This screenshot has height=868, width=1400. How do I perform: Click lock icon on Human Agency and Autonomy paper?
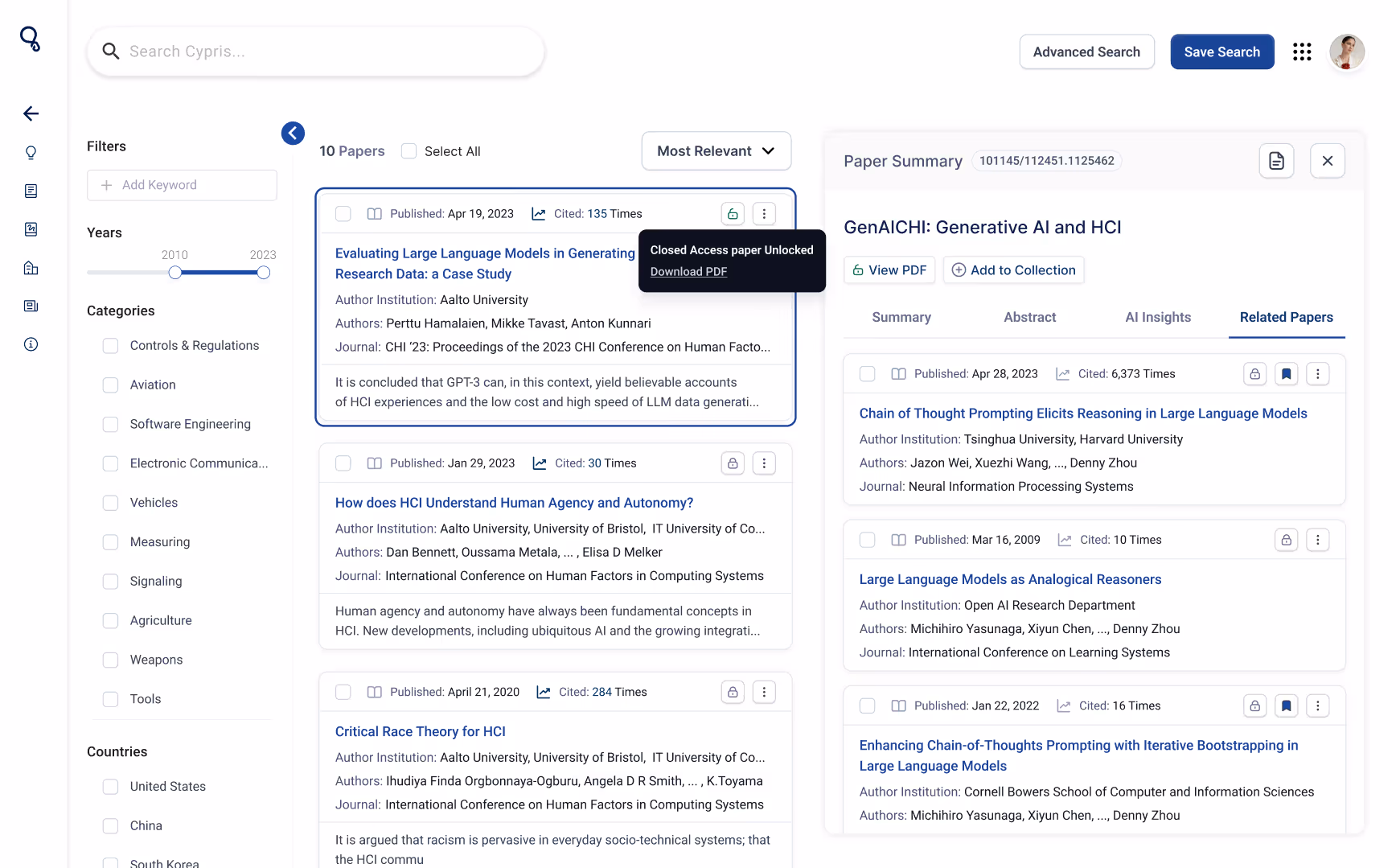[x=733, y=463]
